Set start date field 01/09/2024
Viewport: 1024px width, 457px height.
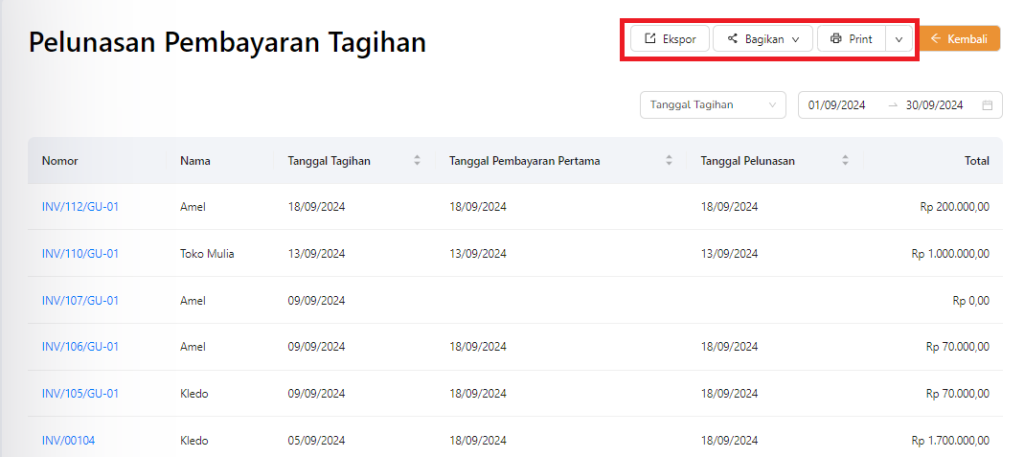click(837, 105)
